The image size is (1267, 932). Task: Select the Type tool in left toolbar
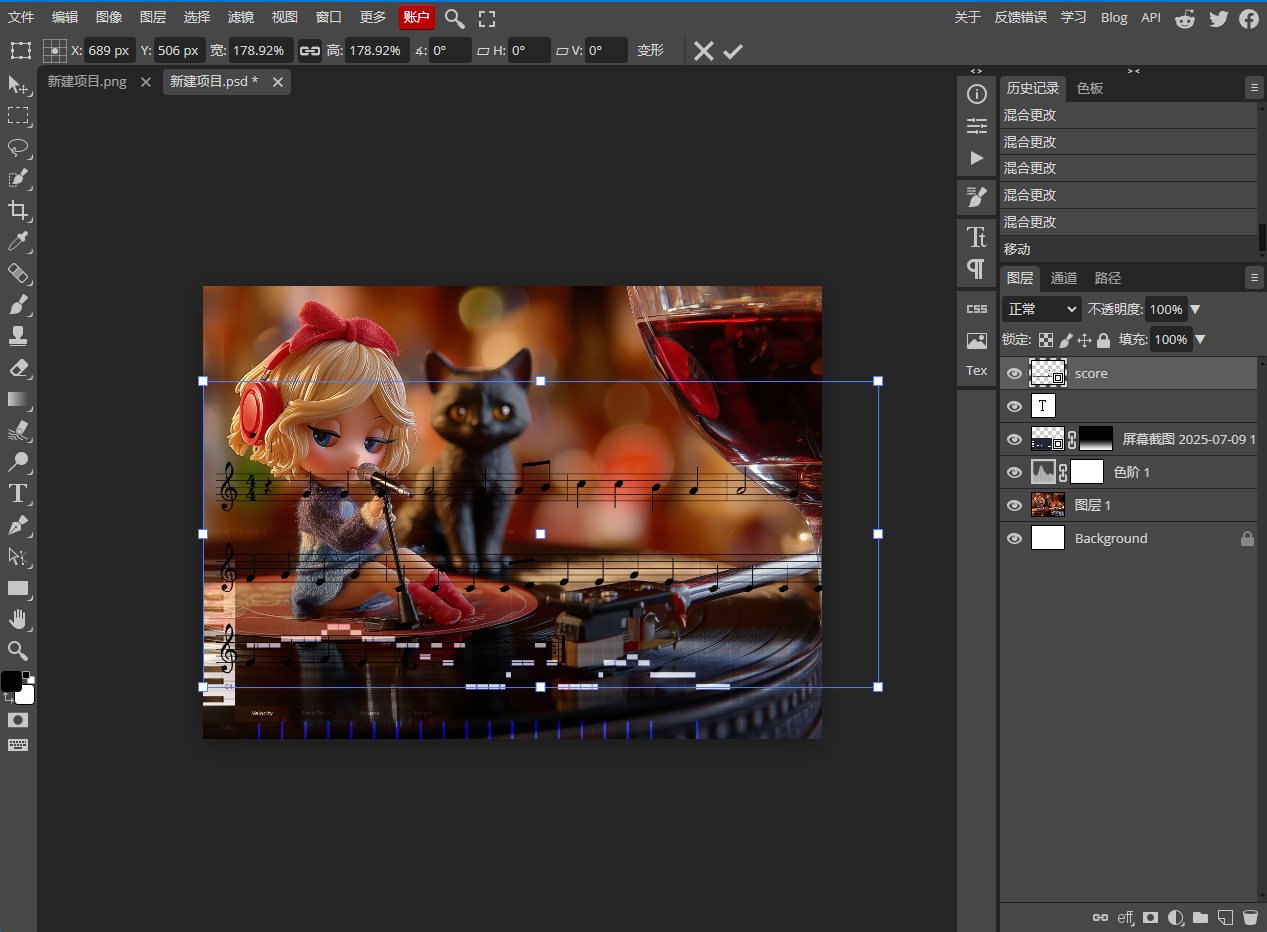(18, 493)
